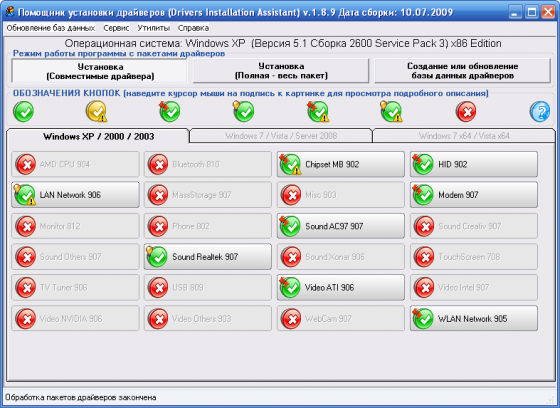Switch to Windows 7 x64 / Vista x64 tab
Screen dimensions: 560x408
(x=464, y=136)
